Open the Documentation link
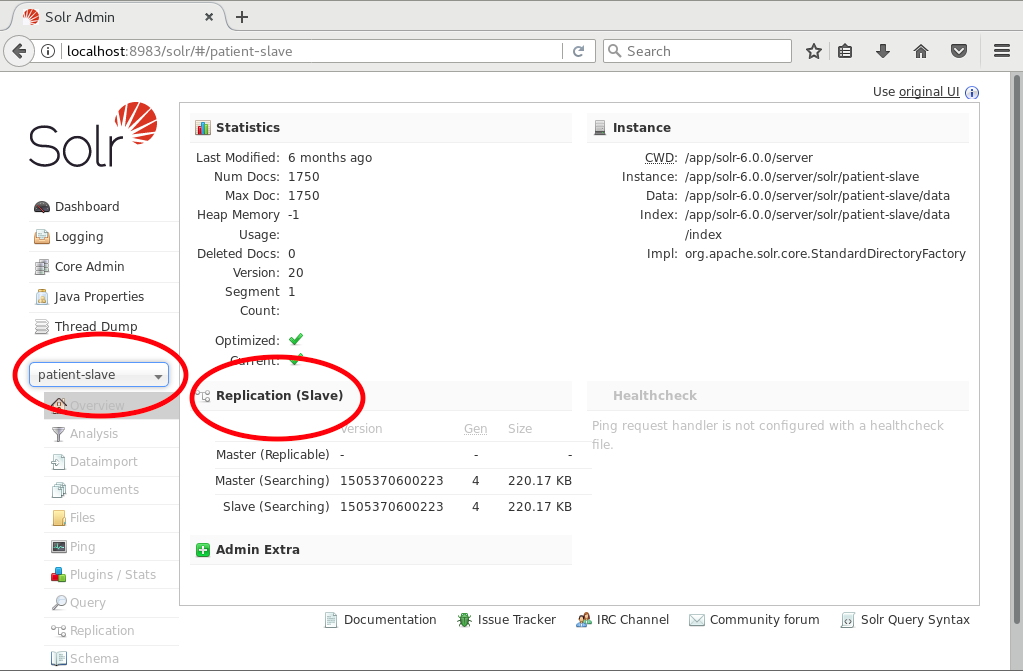 (390, 619)
